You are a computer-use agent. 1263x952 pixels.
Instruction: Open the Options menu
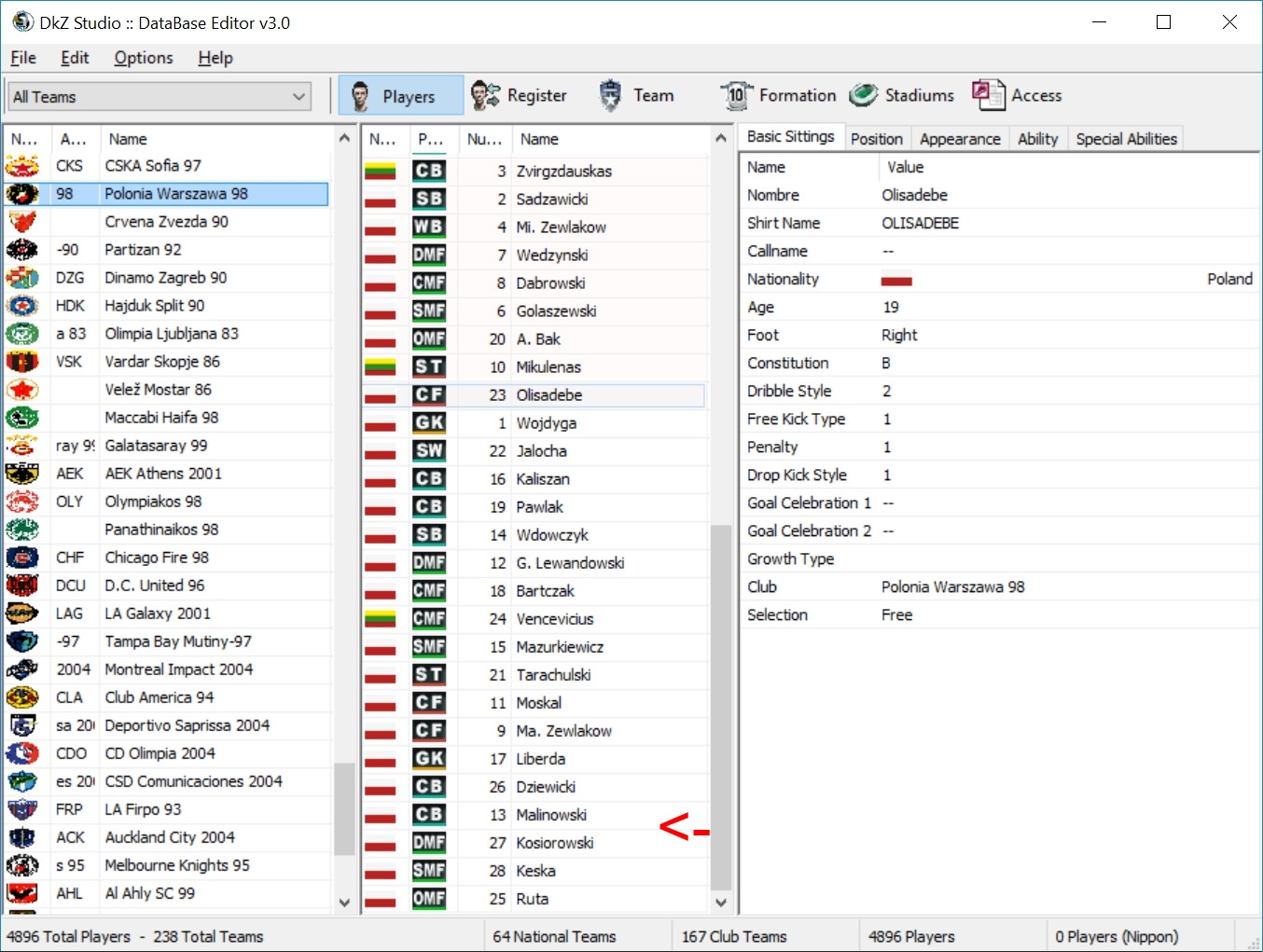tap(144, 58)
